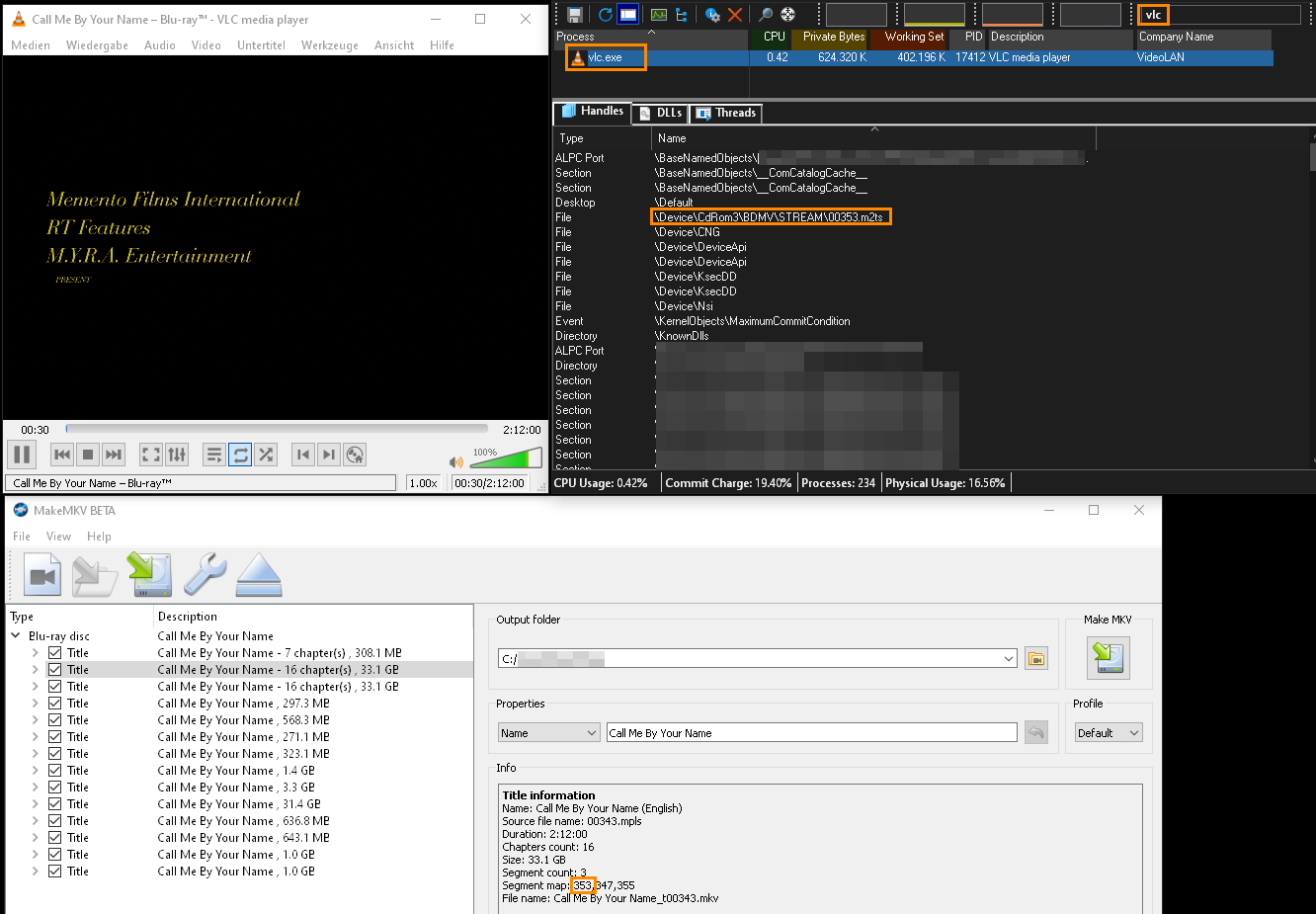This screenshot has width=1316, height=914.
Task: Open VLC Untertitel menu
Action: coord(261,45)
